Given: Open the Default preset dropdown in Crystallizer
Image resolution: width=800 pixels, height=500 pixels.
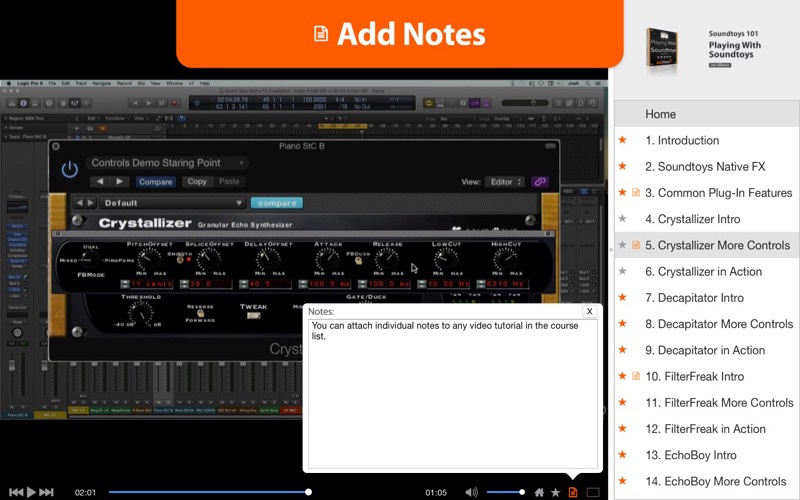Looking at the screenshot, I should (x=173, y=203).
